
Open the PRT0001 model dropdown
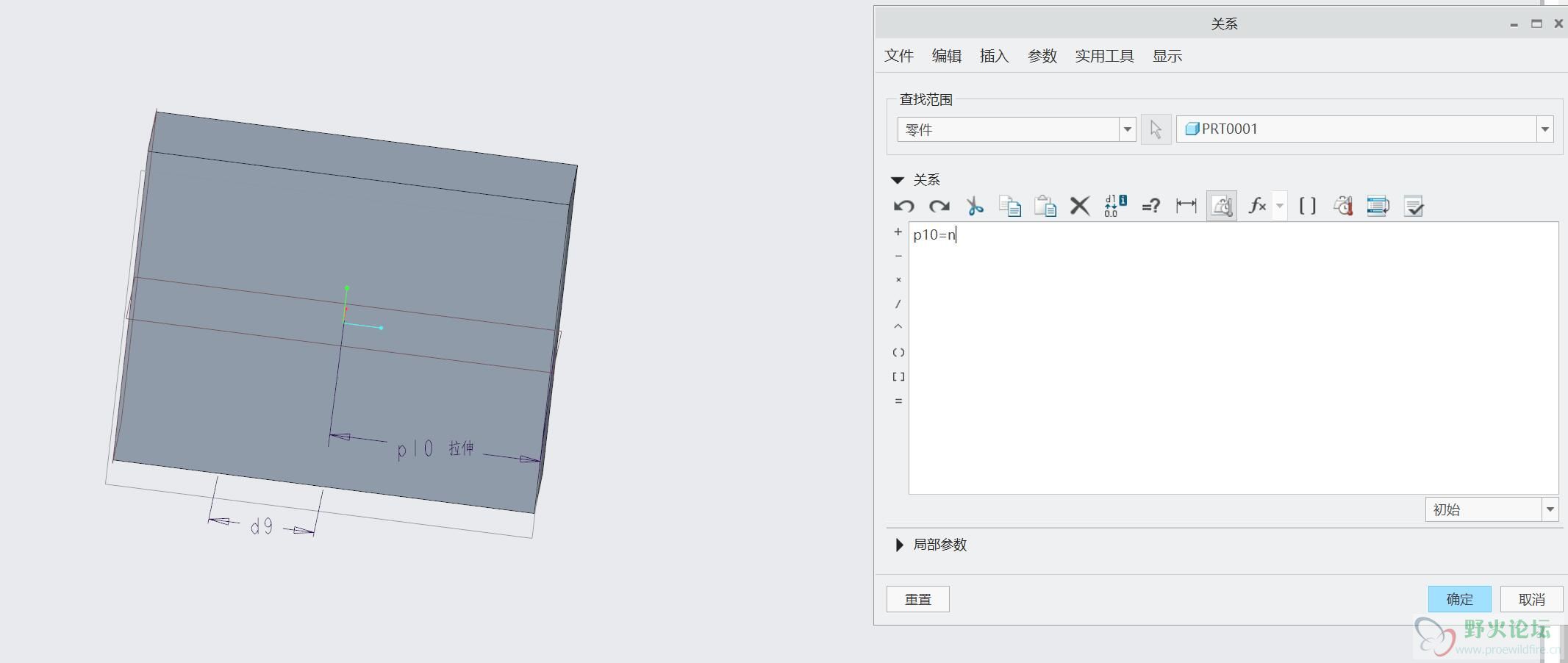point(1544,129)
